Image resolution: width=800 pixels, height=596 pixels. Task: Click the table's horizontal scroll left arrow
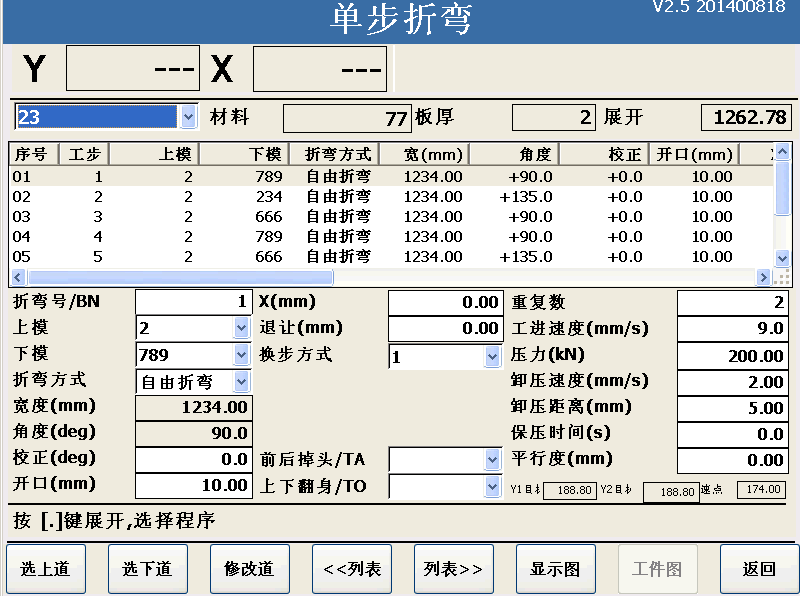[18, 277]
